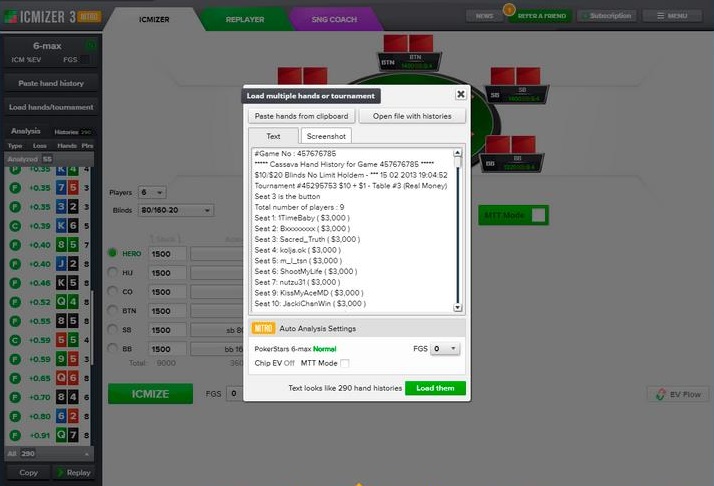Expand the All 290 hands filter

point(49,454)
